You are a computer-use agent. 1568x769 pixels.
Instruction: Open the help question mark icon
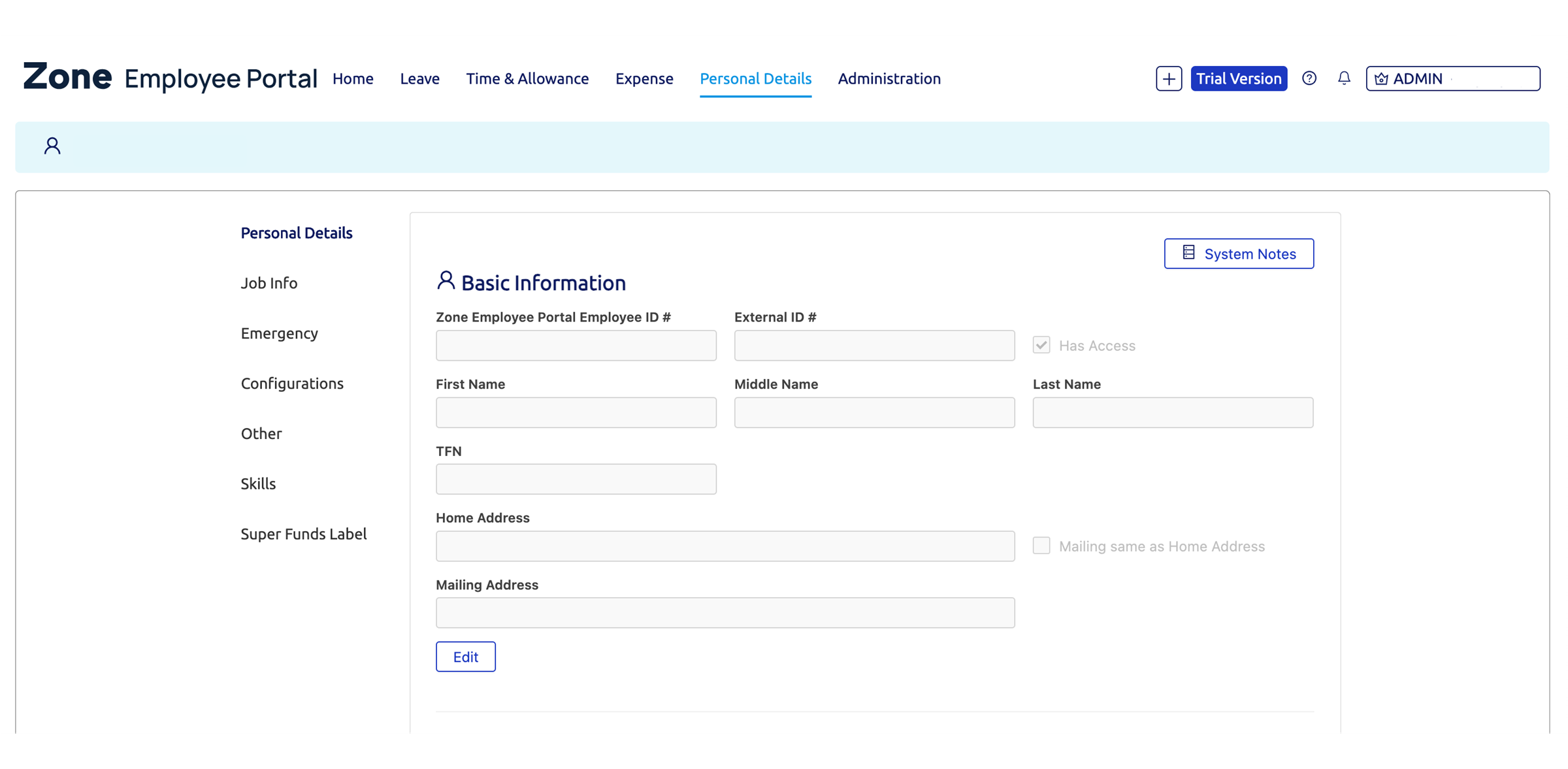(1309, 78)
